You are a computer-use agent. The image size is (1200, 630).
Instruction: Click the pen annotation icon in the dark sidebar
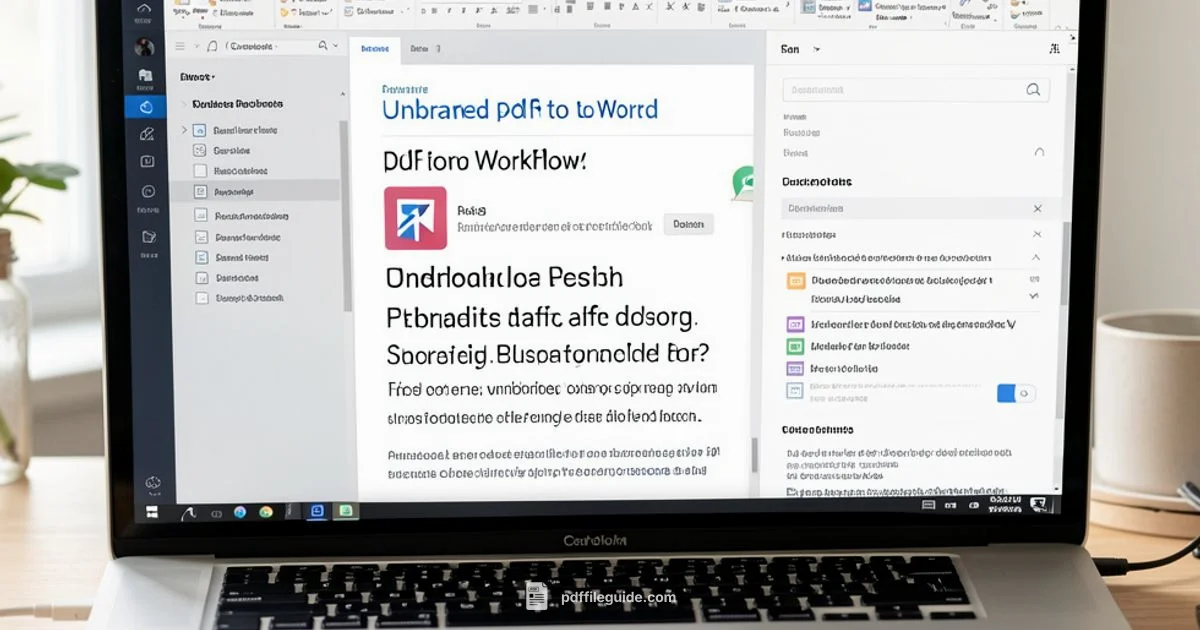[x=146, y=133]
